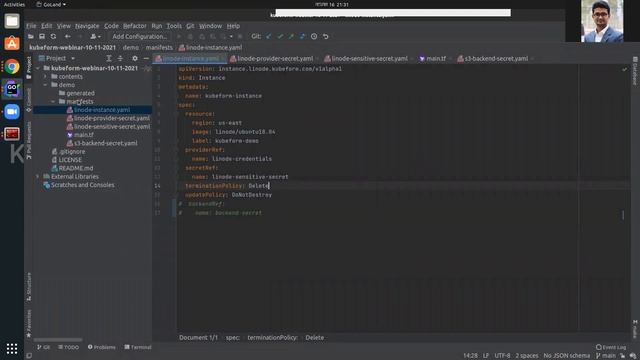Toggle tool window bars icon bottom-left
The image size is (640, 360).
29,356
